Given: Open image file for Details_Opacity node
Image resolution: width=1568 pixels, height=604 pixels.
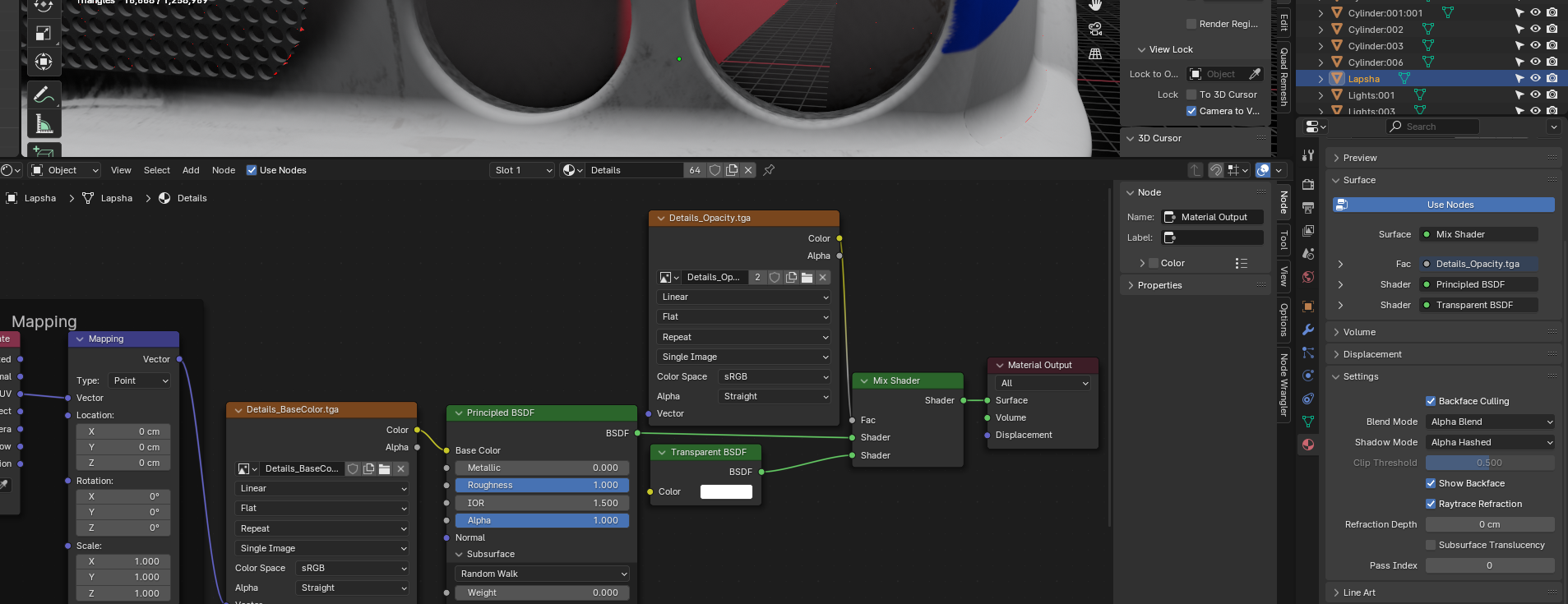Looking at the screenshot, I should point(807,278).
